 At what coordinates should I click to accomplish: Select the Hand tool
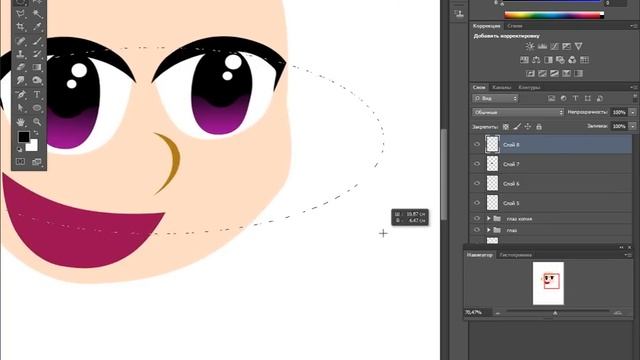[x=20, y=122]
